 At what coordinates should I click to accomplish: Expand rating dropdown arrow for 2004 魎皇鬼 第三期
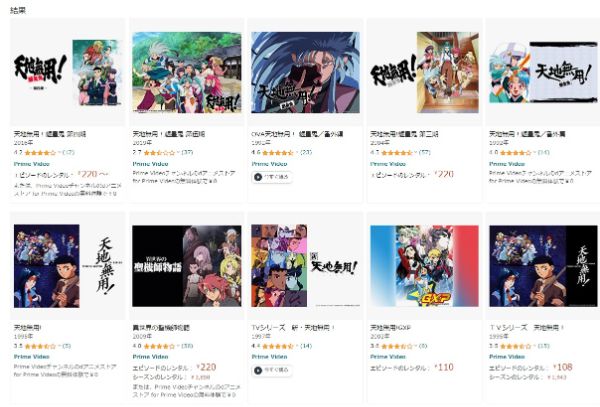415,153
